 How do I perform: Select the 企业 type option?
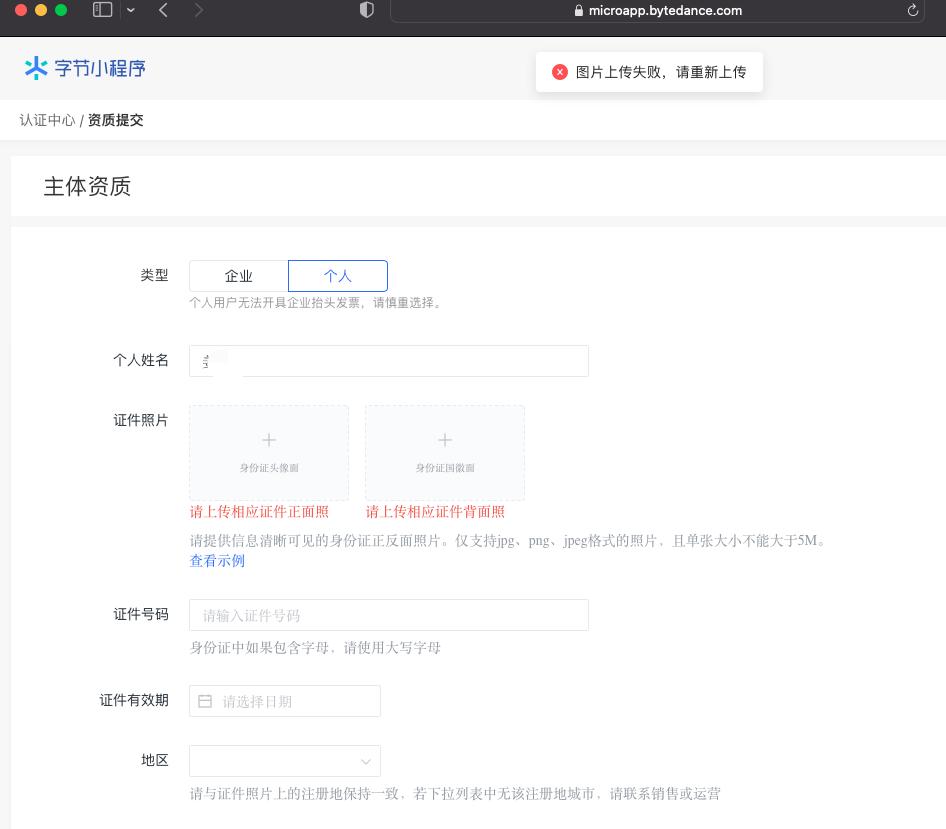click(239, 276)
